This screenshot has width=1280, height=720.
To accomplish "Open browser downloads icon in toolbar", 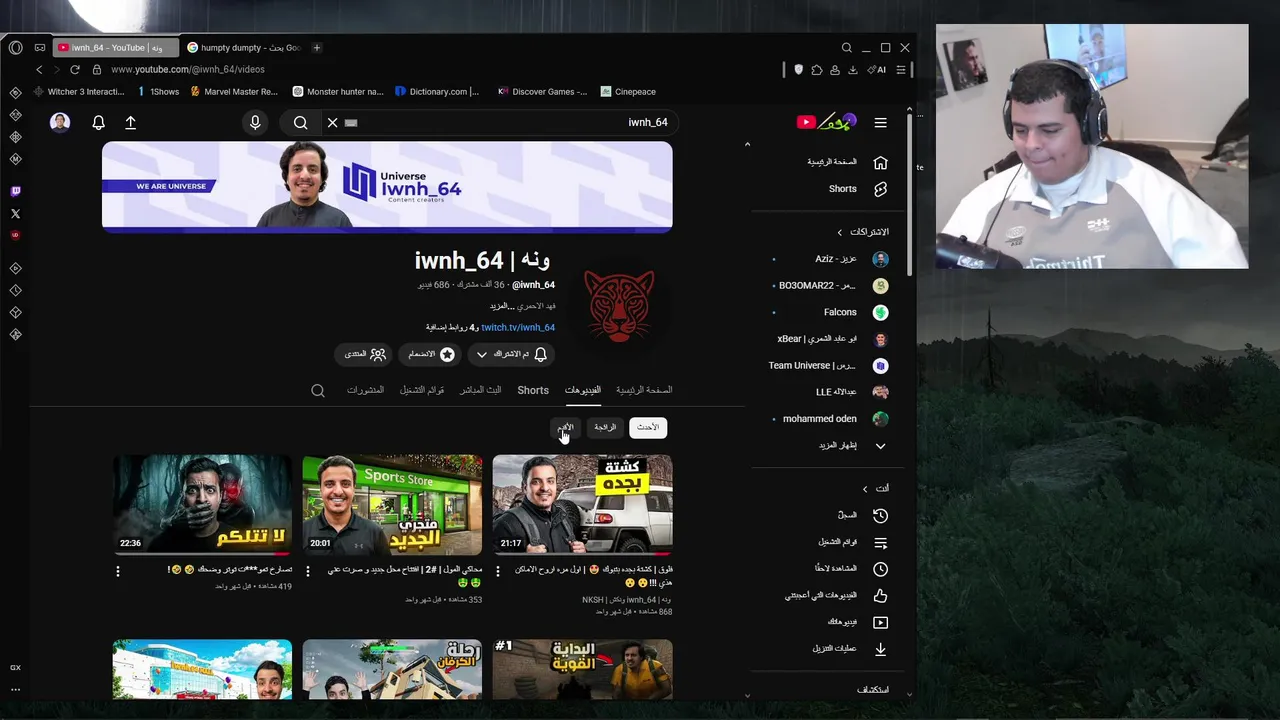I will click(852, 69).
